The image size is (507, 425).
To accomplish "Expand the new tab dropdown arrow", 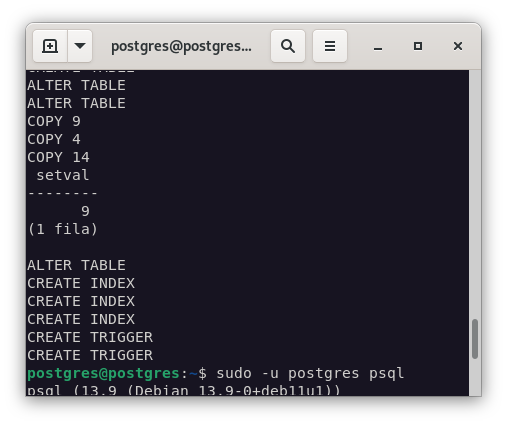I will coord(80,46).
